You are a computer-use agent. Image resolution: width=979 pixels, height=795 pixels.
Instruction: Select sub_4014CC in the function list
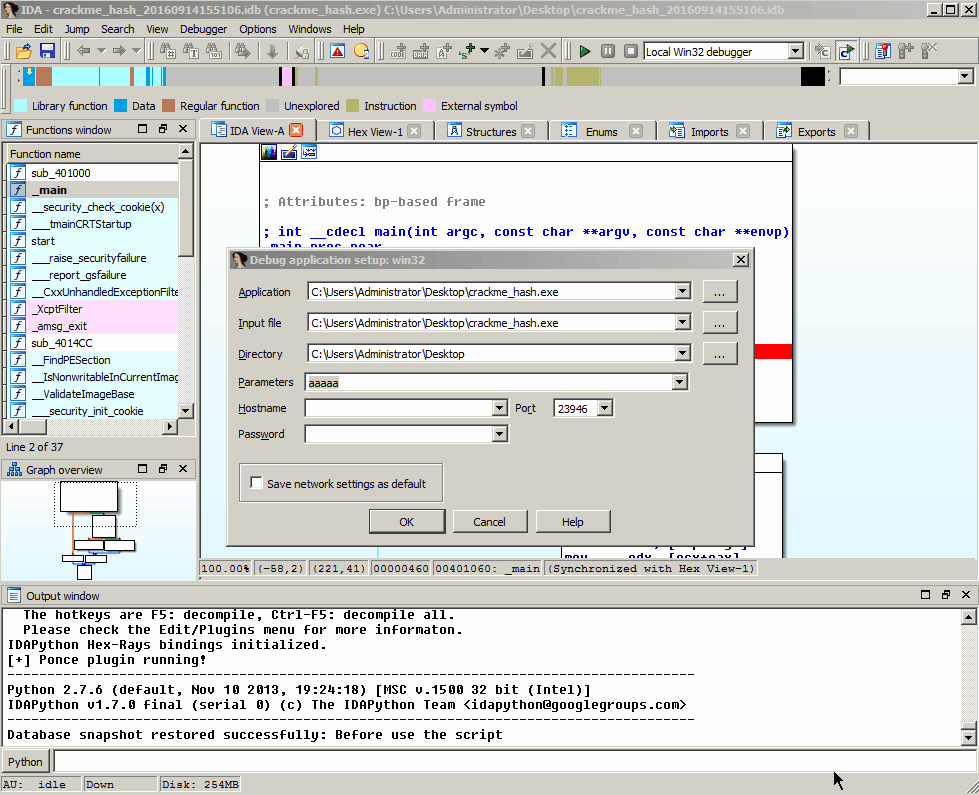[92, 343]
